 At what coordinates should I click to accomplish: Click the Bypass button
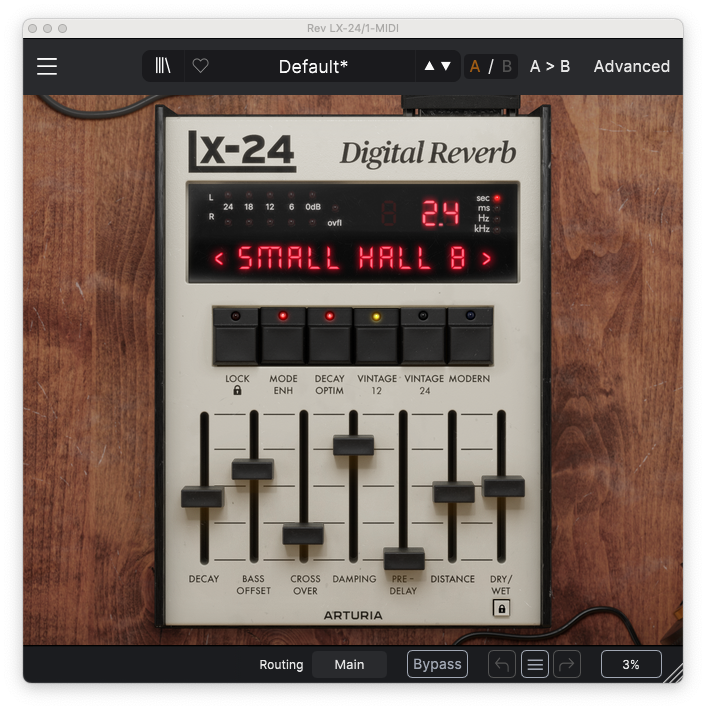[x=437, y=664]
